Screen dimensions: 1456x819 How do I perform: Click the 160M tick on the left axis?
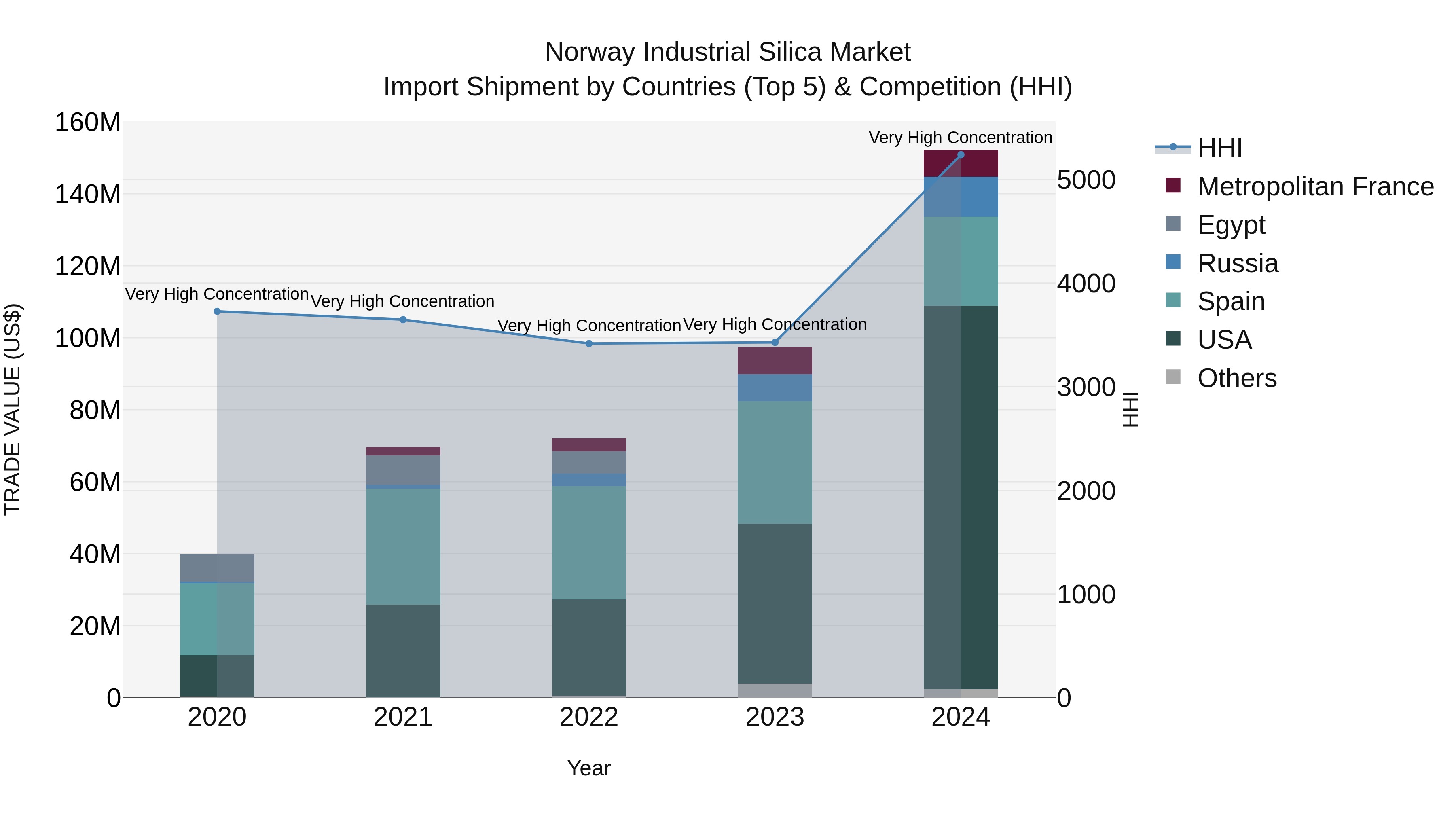point(88,122)
